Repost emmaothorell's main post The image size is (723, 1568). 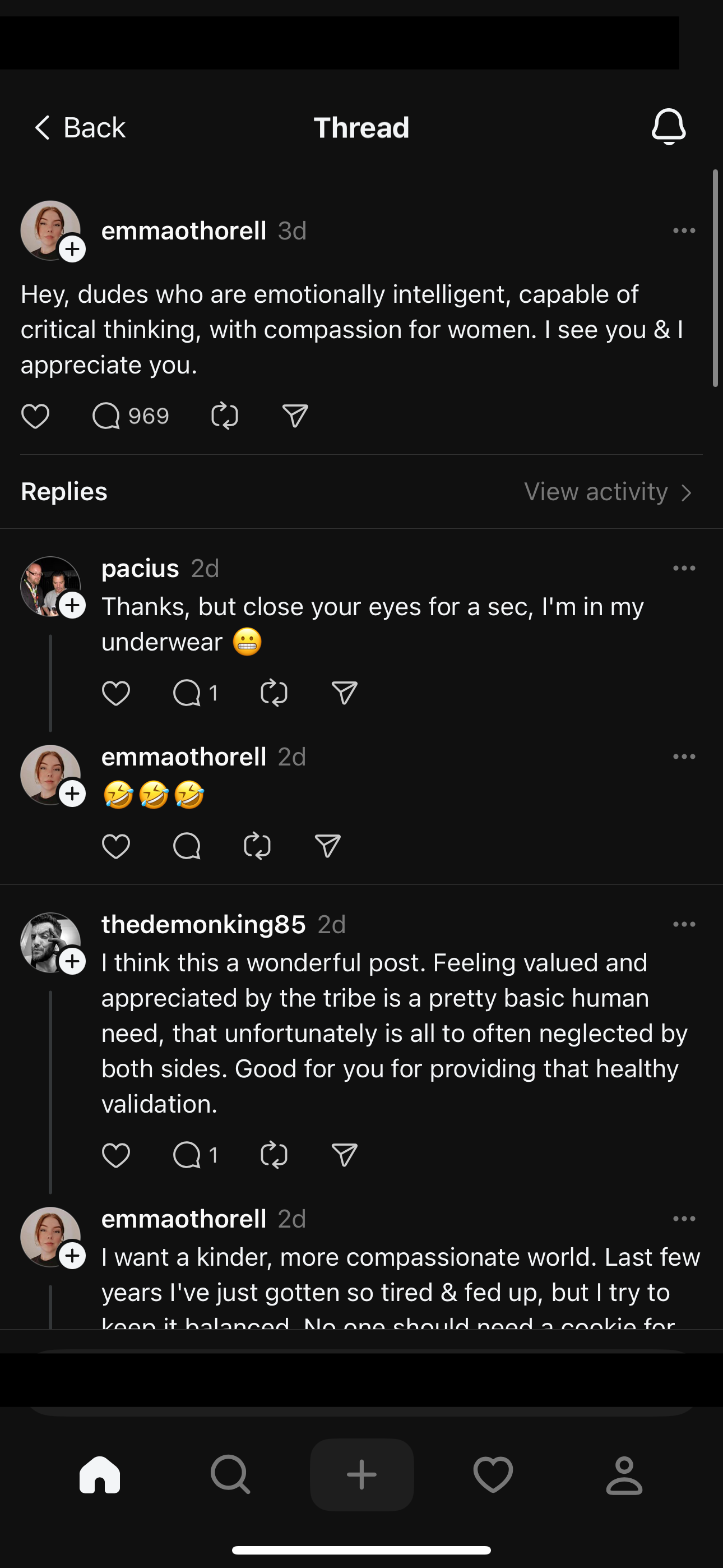(x=225, y=416)
